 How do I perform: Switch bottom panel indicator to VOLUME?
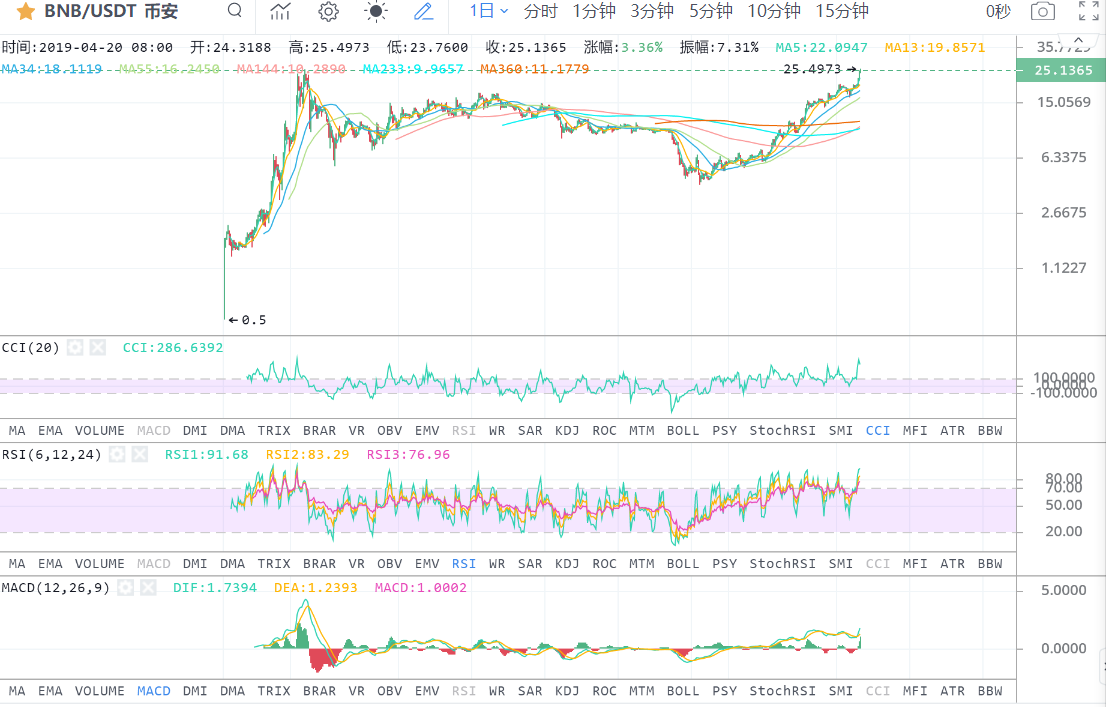point(100,690)
